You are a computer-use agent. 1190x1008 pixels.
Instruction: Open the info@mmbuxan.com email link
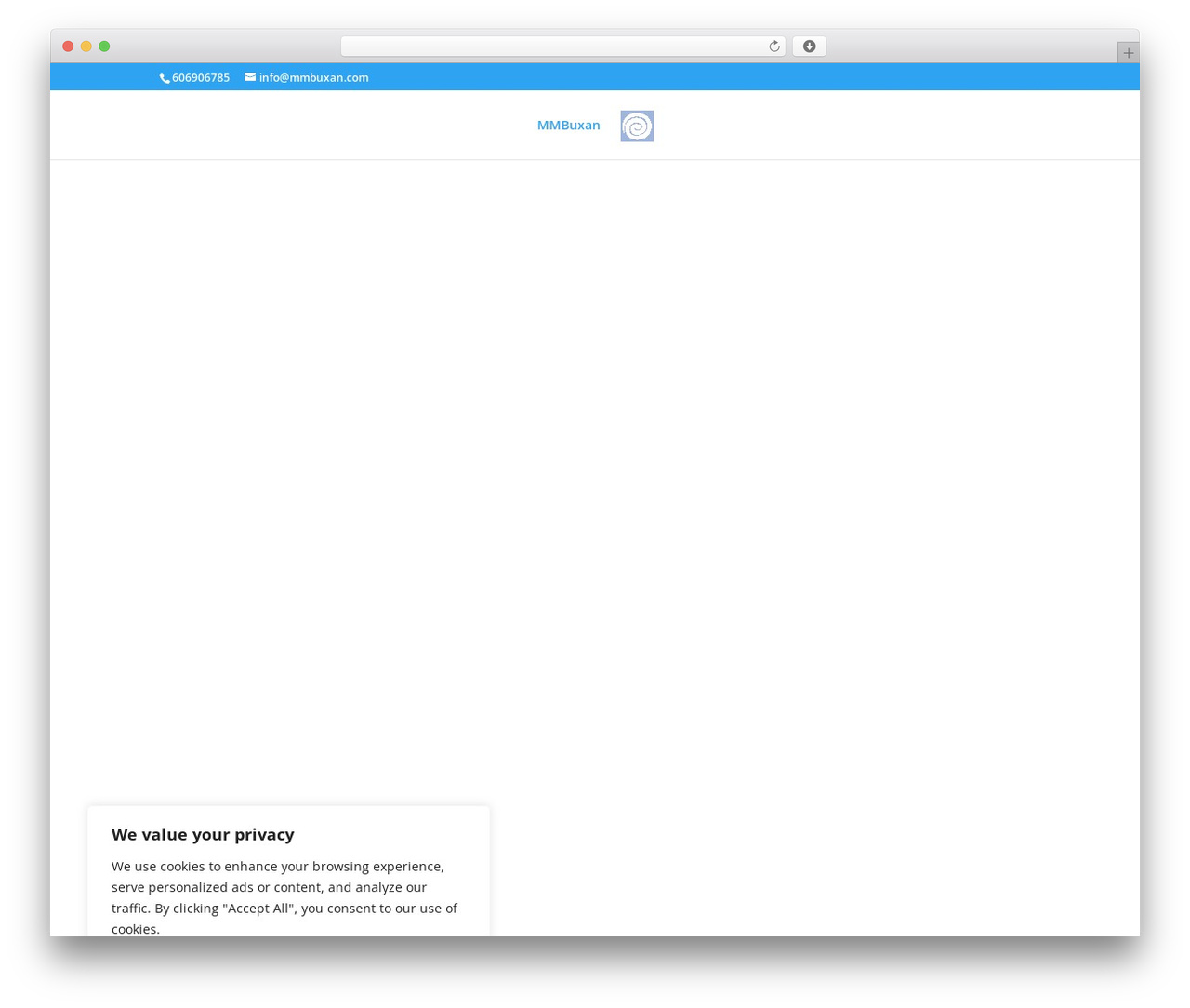click(313, 78)
